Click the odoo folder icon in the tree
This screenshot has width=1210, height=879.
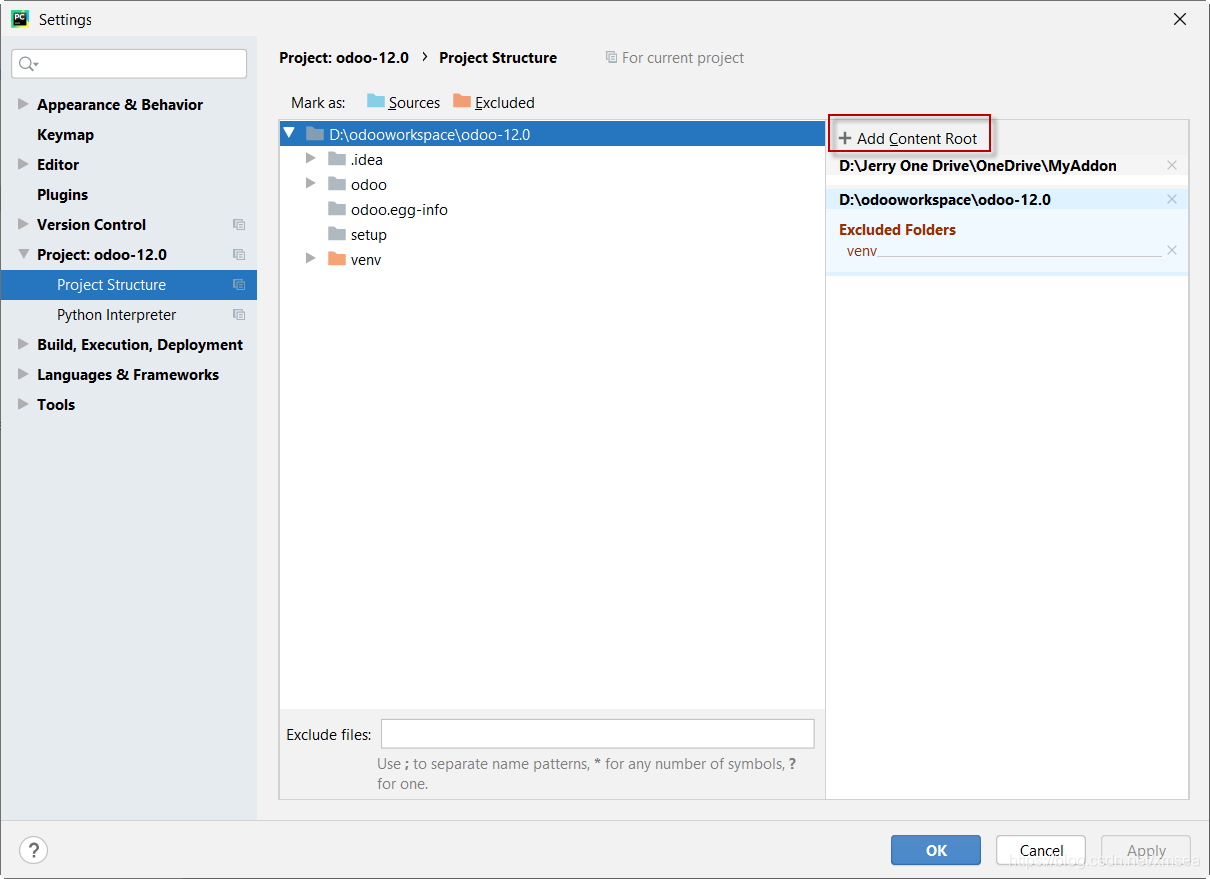click(337, 184)
